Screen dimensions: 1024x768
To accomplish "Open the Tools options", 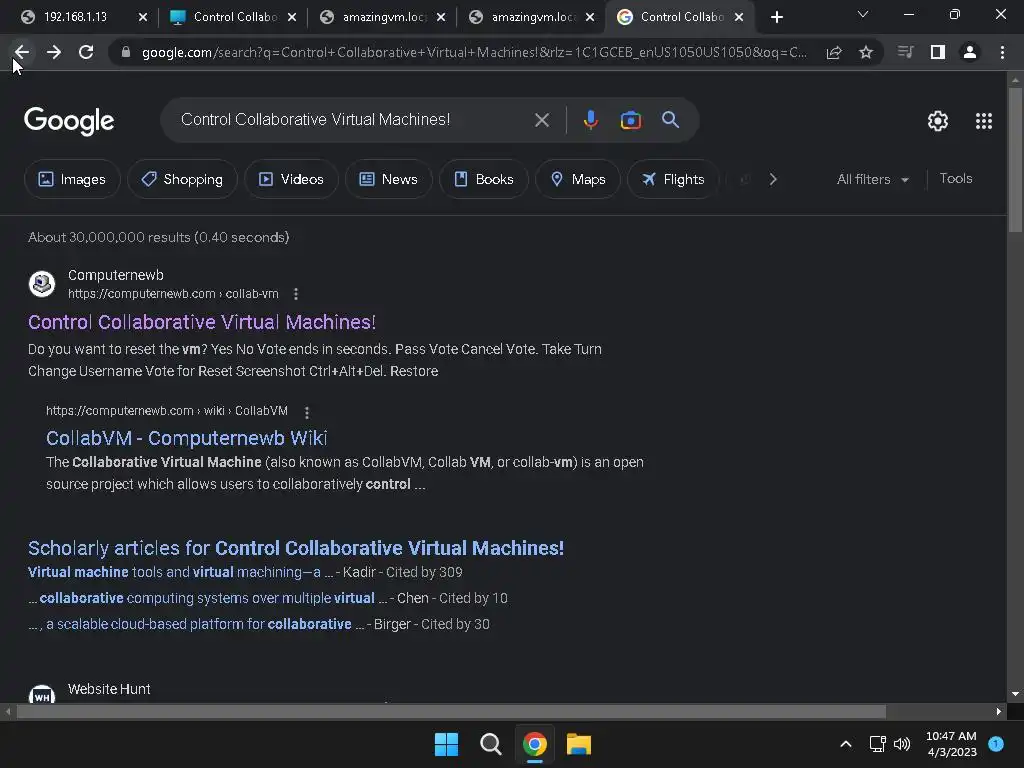I will 955,178.
